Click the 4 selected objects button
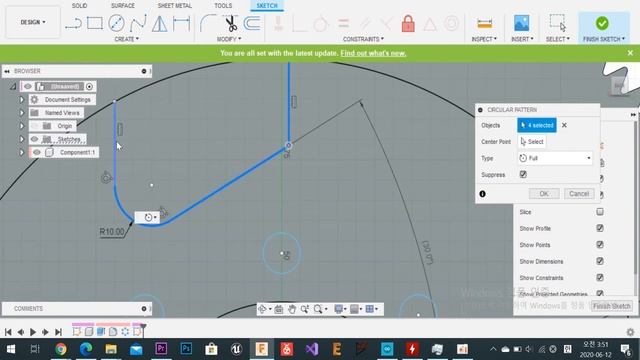 pos(537,125)
